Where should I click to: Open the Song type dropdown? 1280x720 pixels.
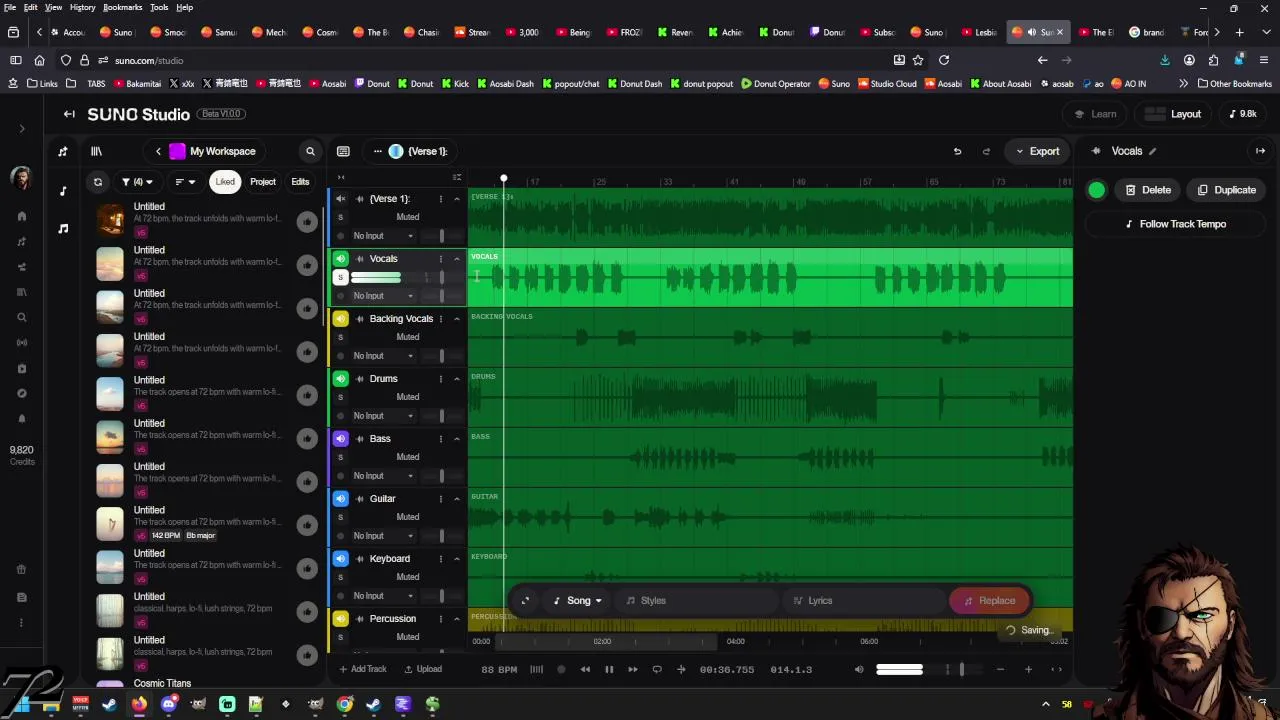pyautogui.click(x=578, y=601)
